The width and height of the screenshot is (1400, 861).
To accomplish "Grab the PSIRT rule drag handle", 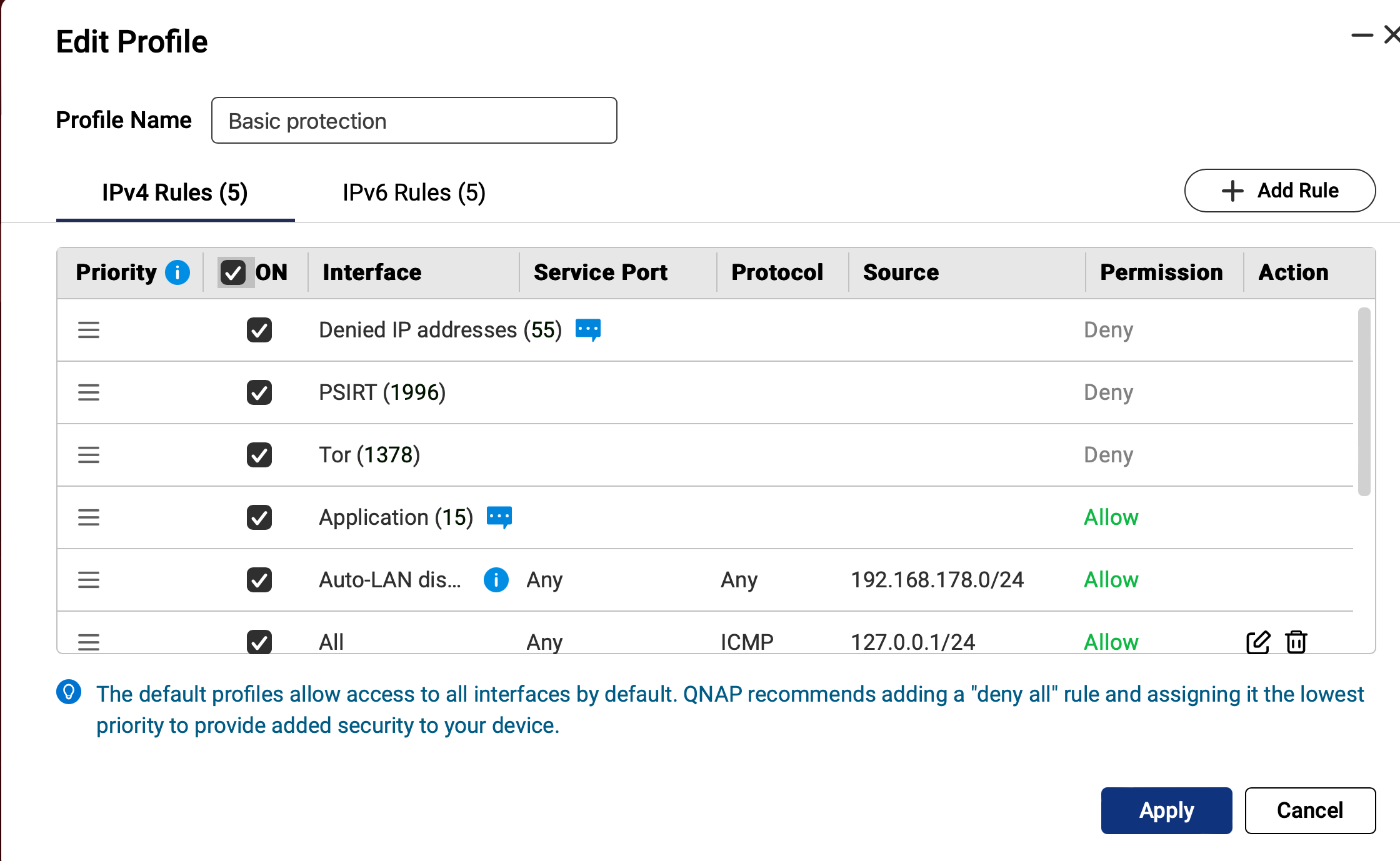I will [x=89, y=392].
